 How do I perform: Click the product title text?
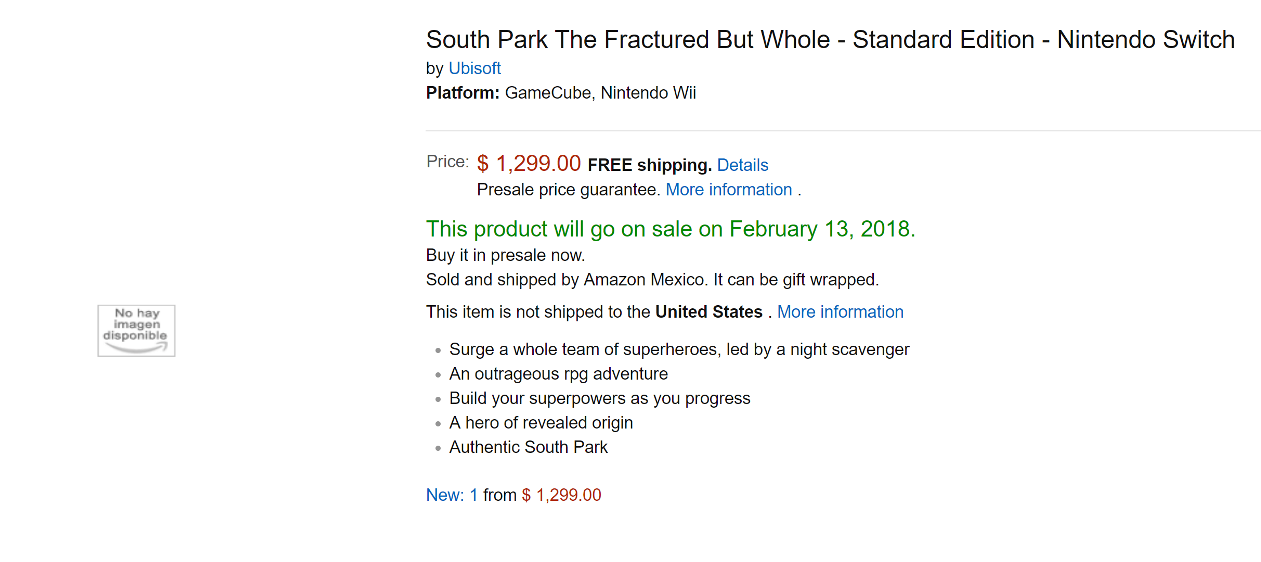[x=830, y=40]
